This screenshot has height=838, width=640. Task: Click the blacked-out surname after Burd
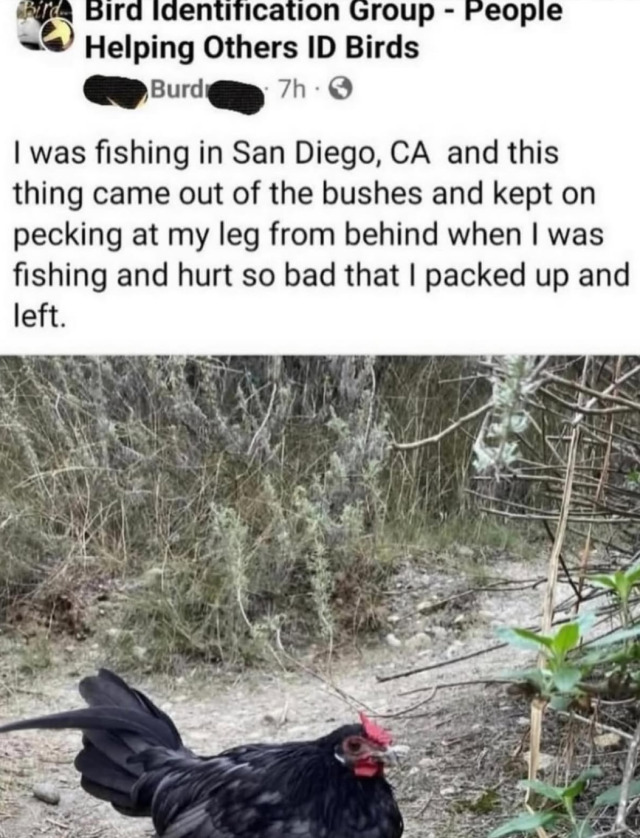[x=237, y=95]
